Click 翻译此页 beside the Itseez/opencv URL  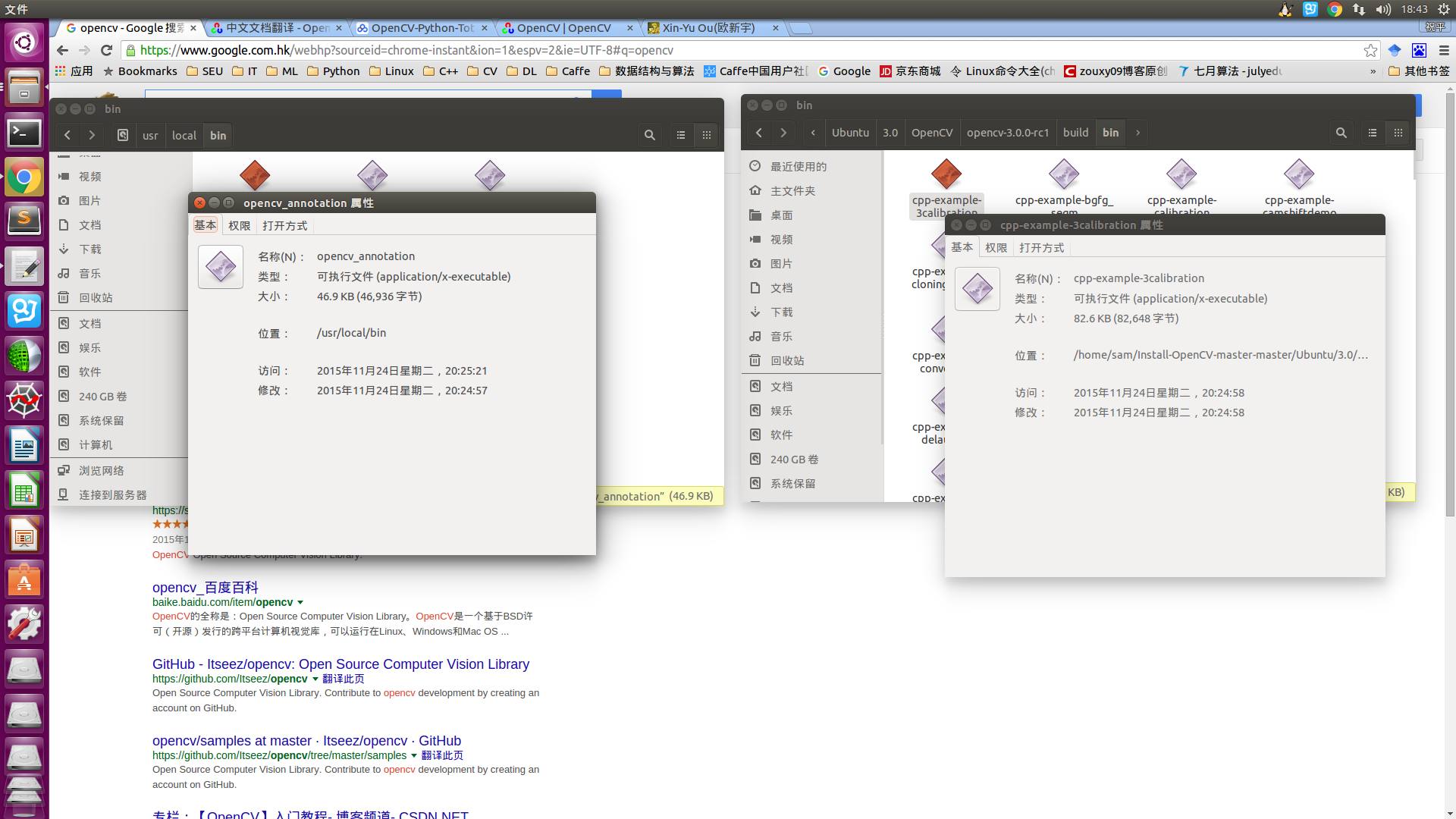click(343, 679)
